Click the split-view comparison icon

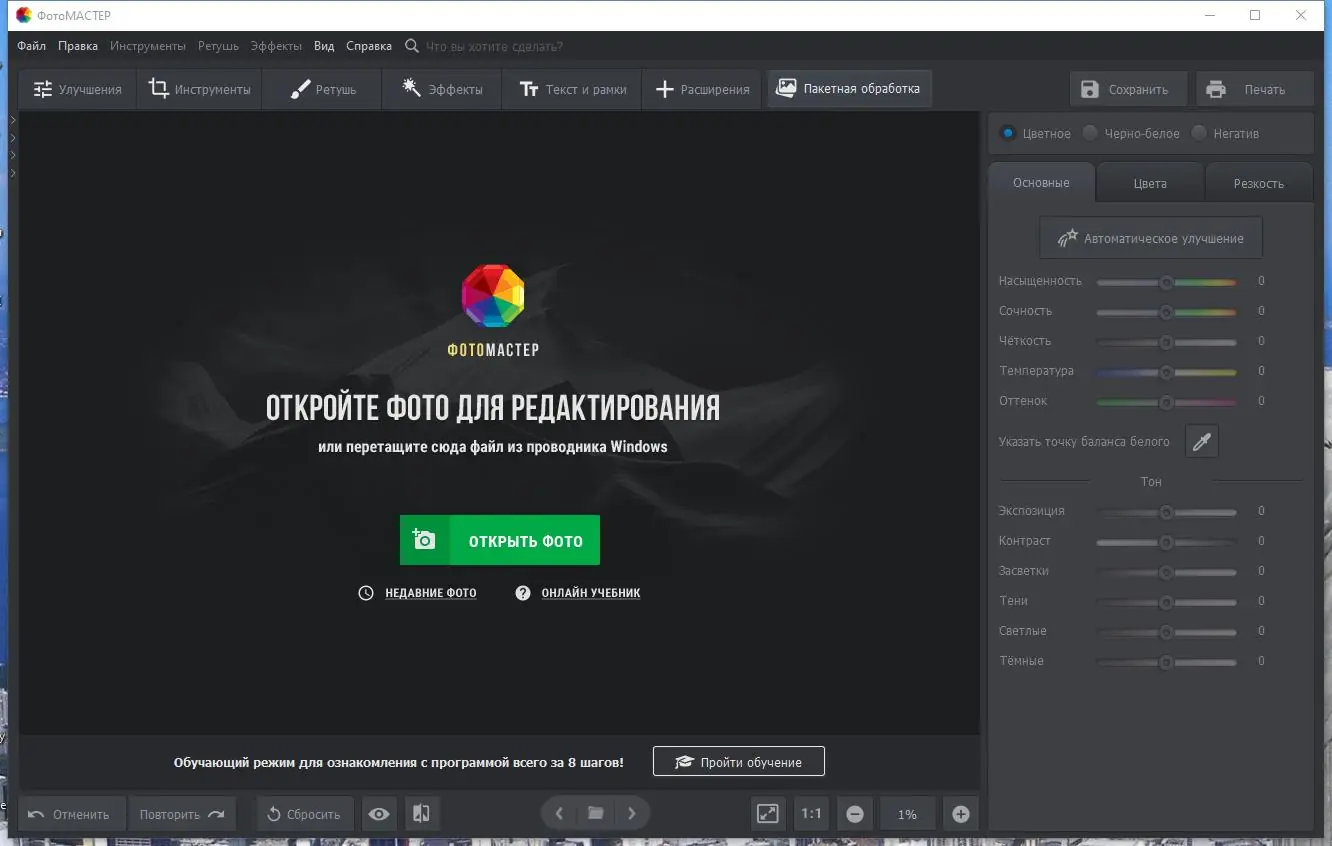[x=421, y=813]
